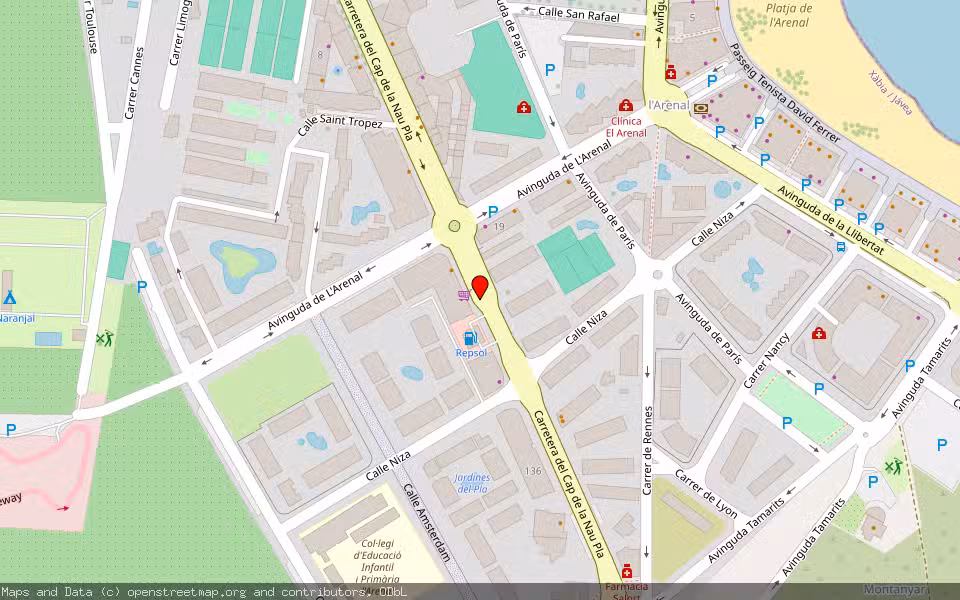
Task: Click the purple shopping cart icon
Action: (463, 296)
